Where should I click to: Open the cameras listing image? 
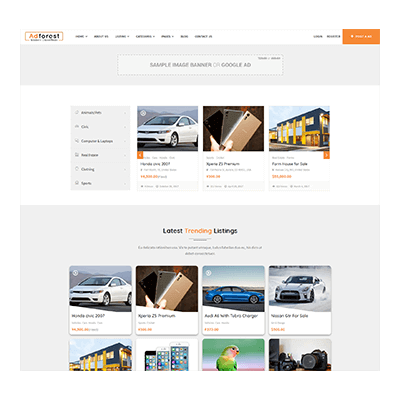coord(300,355)
